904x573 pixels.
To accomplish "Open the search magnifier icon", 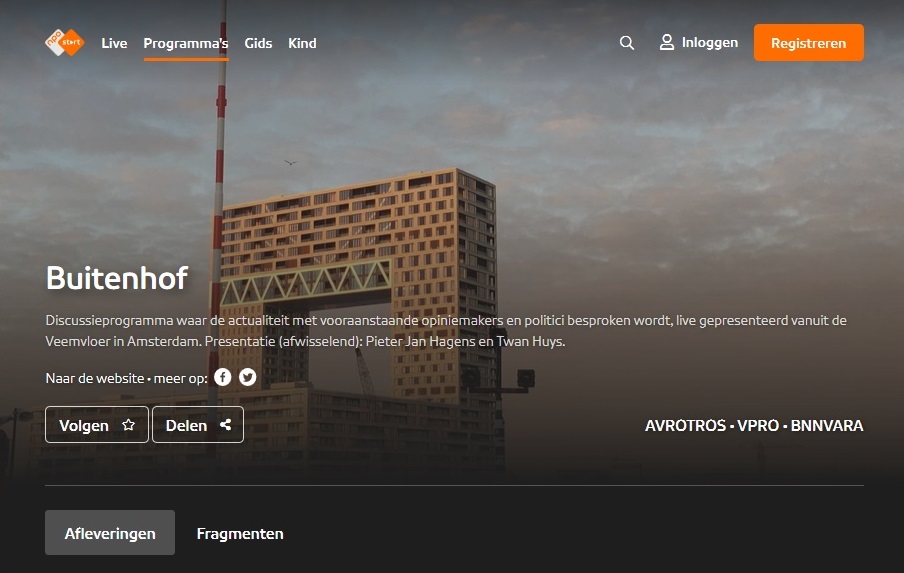I will [627, 43].
